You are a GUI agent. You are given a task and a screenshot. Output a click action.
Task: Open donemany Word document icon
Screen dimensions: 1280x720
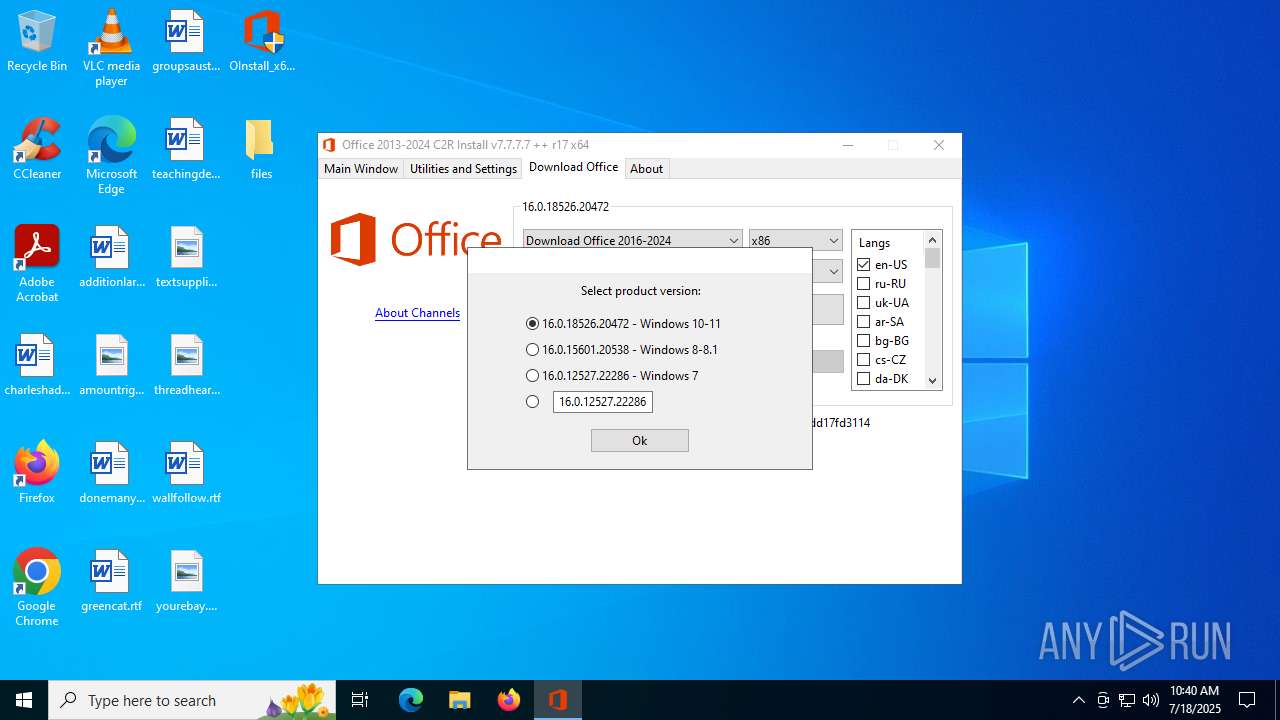point(111,473)
